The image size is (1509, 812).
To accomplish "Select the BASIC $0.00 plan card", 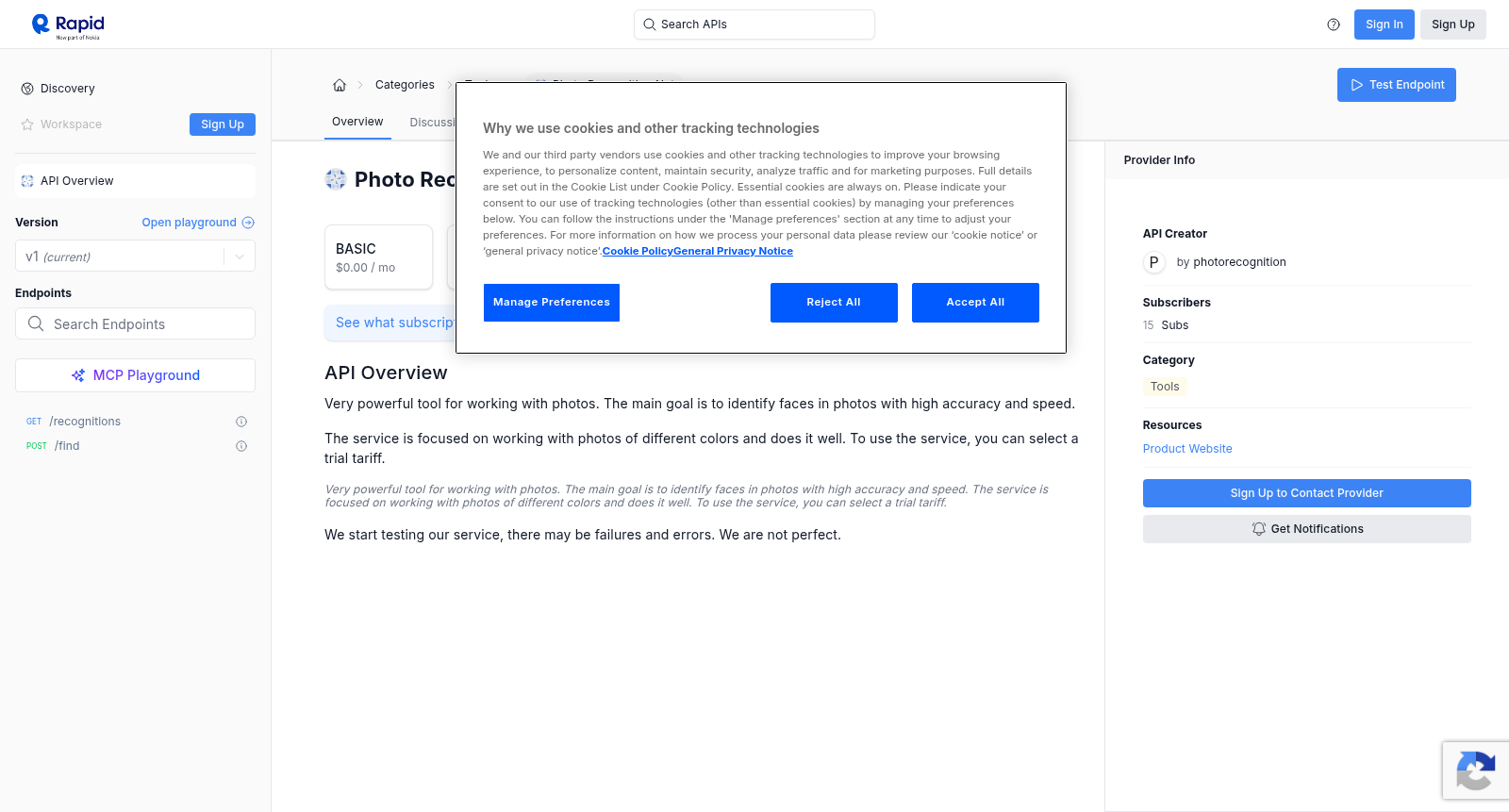I will tap(378, 257).
